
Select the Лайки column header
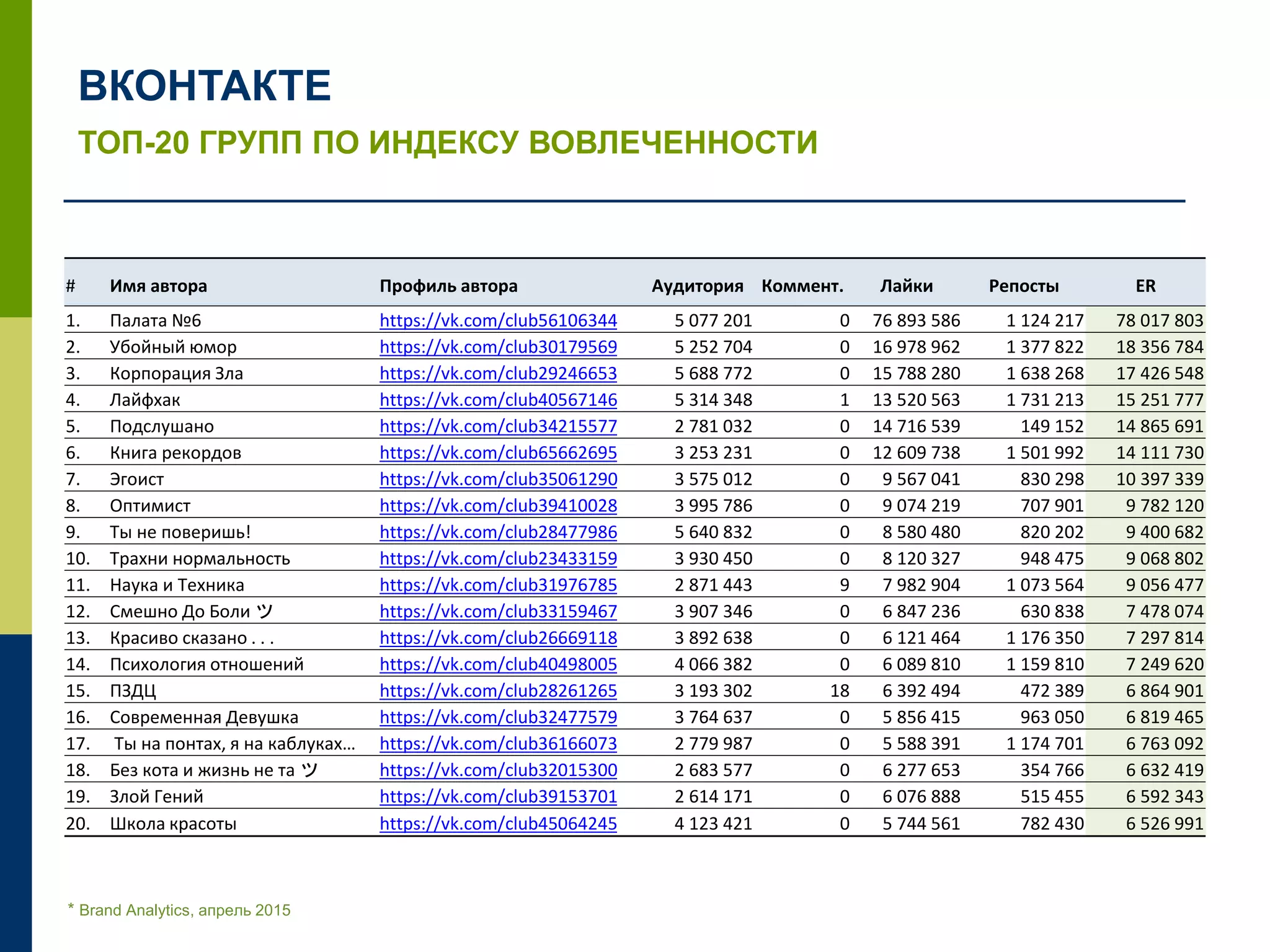click(906, 286)
